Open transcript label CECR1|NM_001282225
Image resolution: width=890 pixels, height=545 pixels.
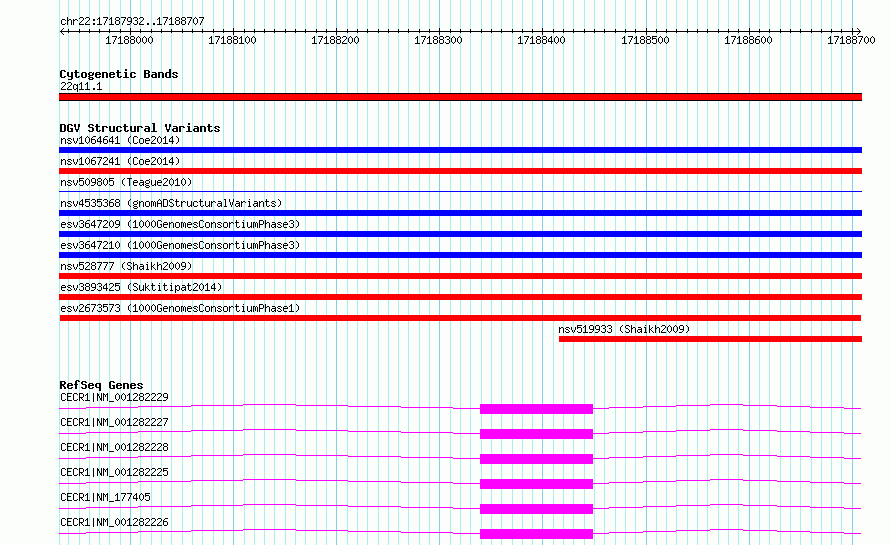[114, 472]
